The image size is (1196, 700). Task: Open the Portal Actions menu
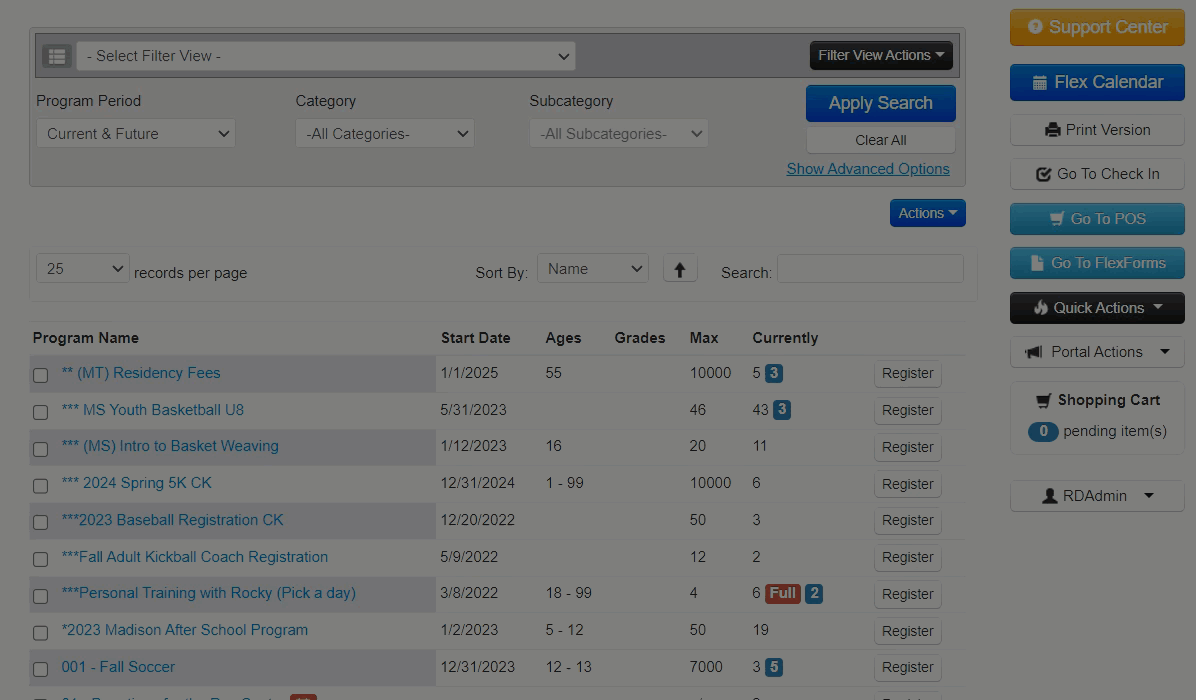click(x=1097, y=352)
